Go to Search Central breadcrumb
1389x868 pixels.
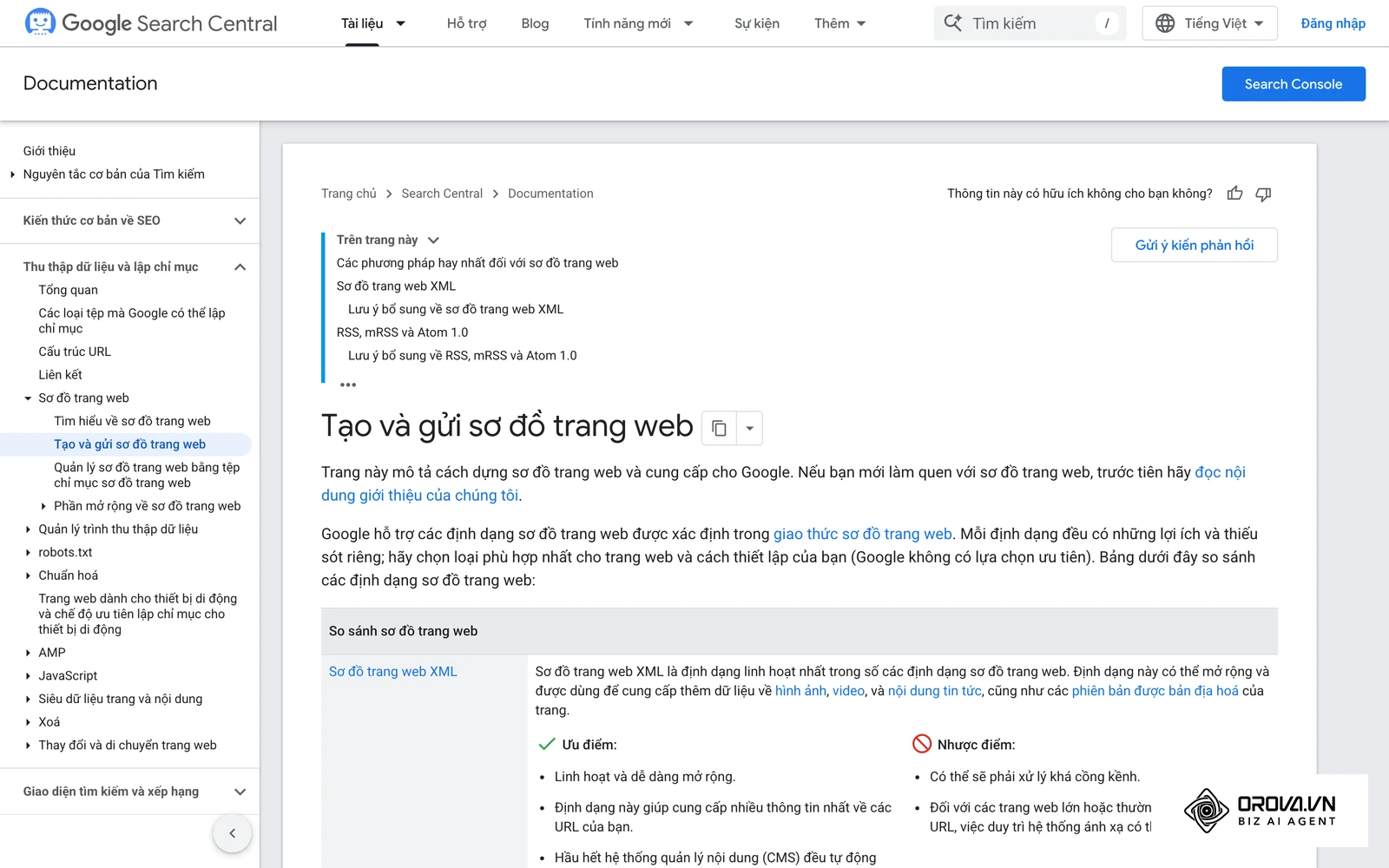pyautogui.click(x=442, y=194)
